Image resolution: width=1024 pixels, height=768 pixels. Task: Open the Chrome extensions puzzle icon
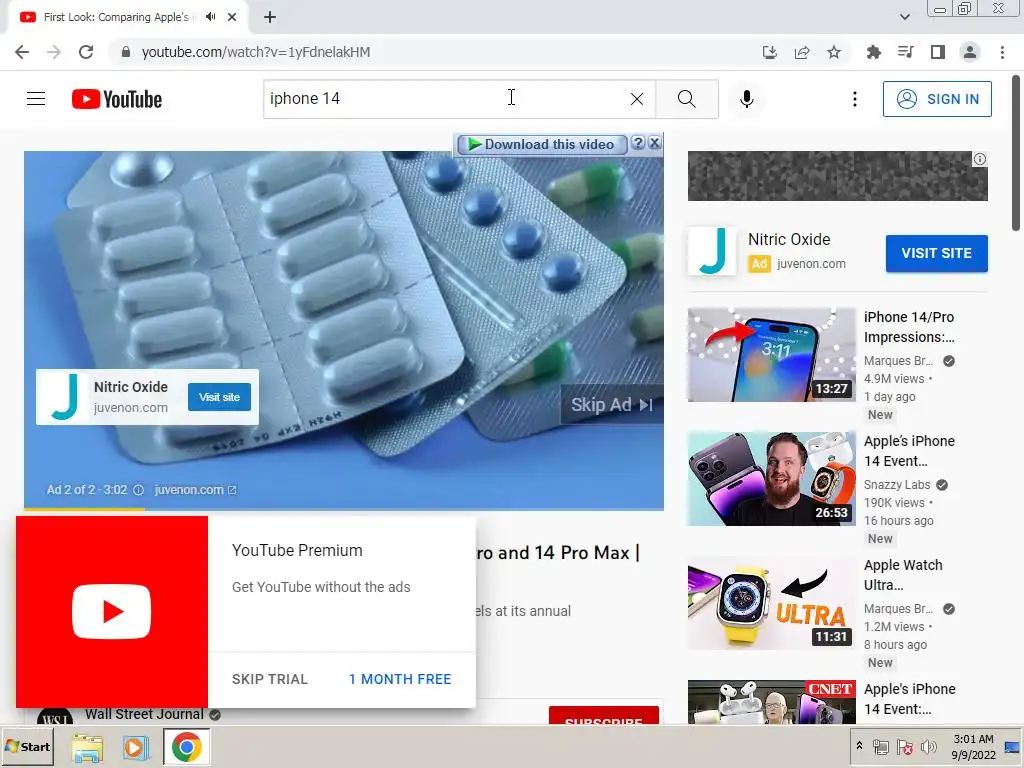(873, 52)
